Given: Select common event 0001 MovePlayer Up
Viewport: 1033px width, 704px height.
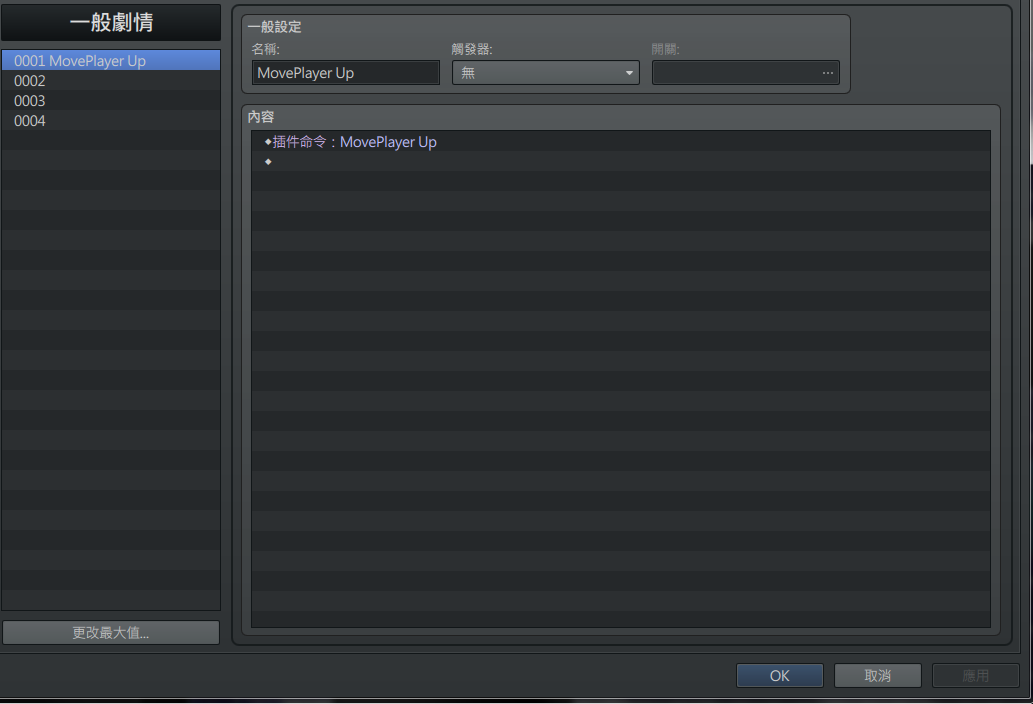Looking at the screenshot, I should 111,61.
